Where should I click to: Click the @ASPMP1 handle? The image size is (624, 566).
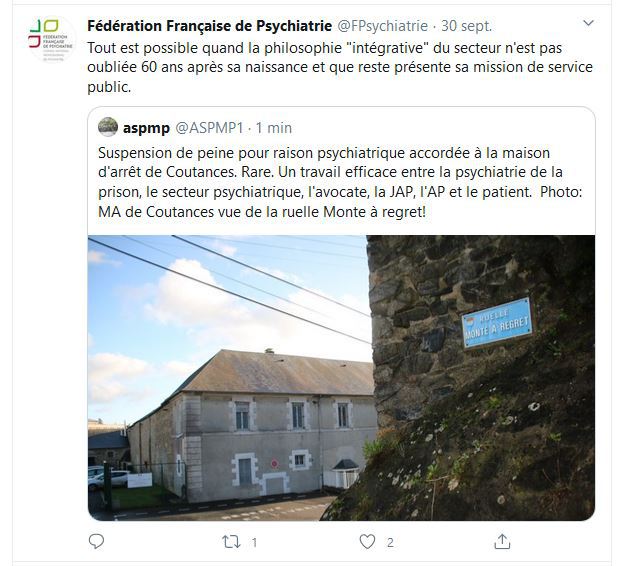[209, 128]
